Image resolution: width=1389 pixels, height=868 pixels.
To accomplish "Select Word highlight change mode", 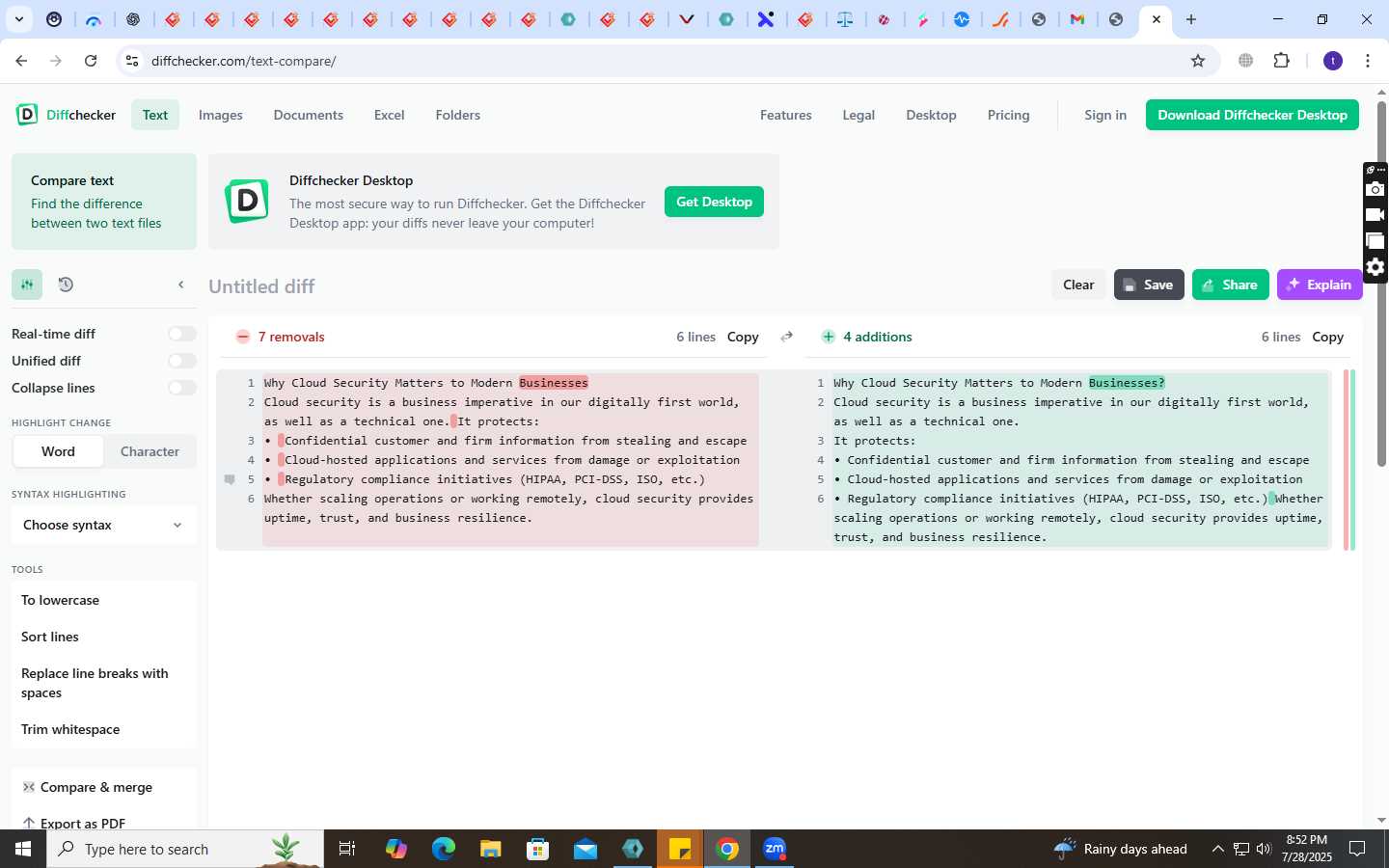I will pyautogui.click(x=58, y=451).
